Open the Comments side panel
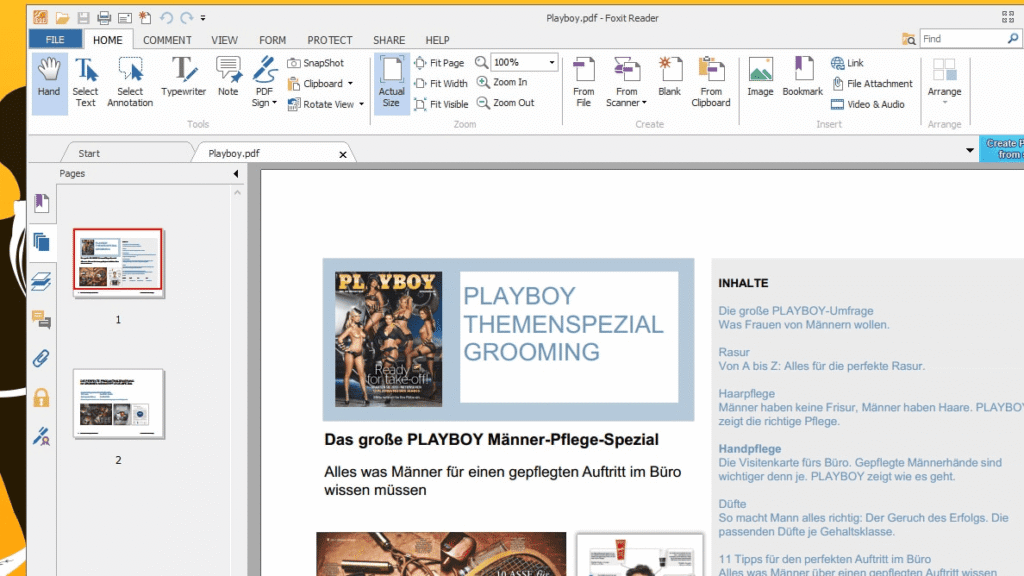The width and height of the screenshot is (1024, 576). point(41,319)
